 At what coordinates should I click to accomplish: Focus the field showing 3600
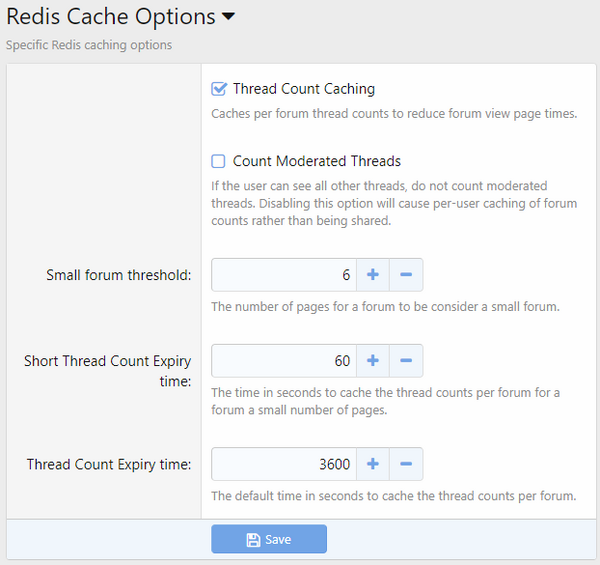pos(284,464)
